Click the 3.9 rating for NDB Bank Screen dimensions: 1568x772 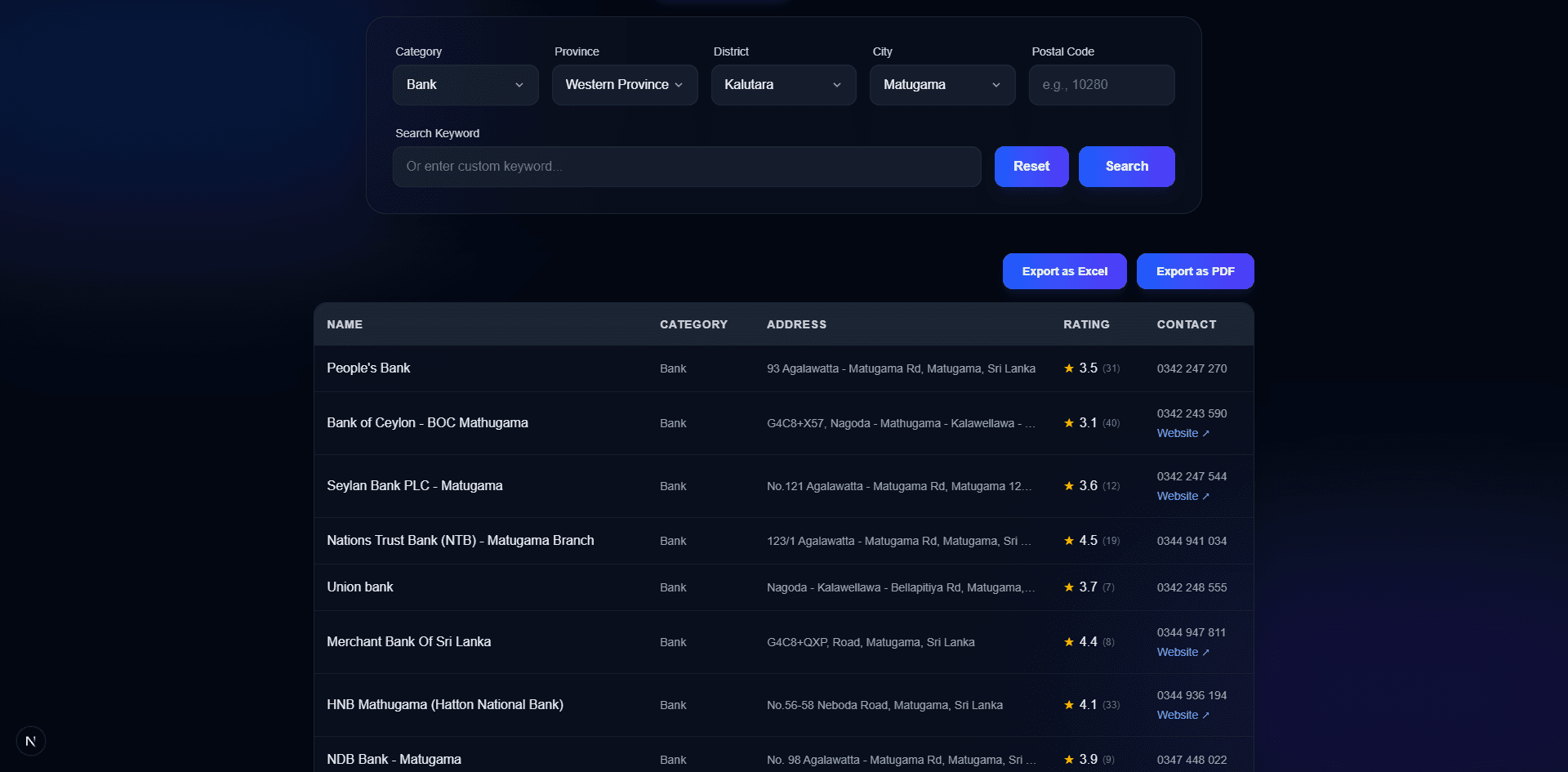click(x=1088, y=760)
